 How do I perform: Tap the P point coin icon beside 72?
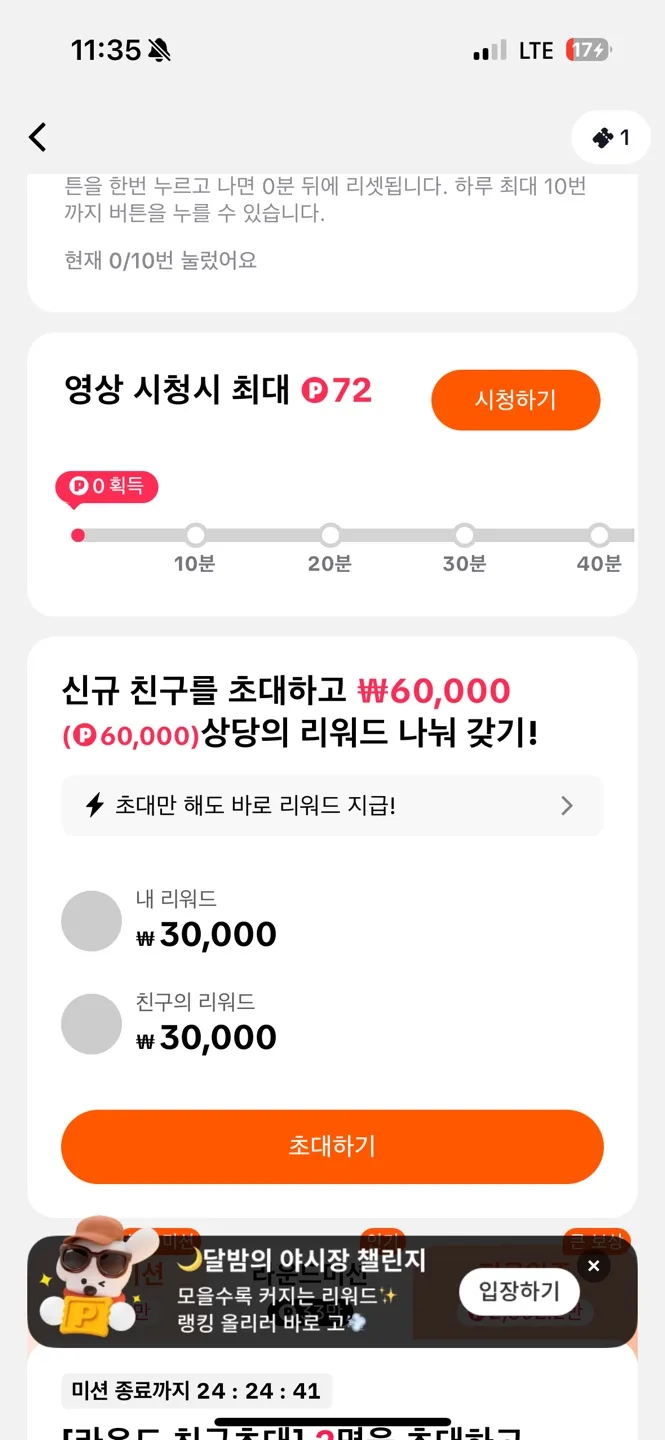point(315,391)
